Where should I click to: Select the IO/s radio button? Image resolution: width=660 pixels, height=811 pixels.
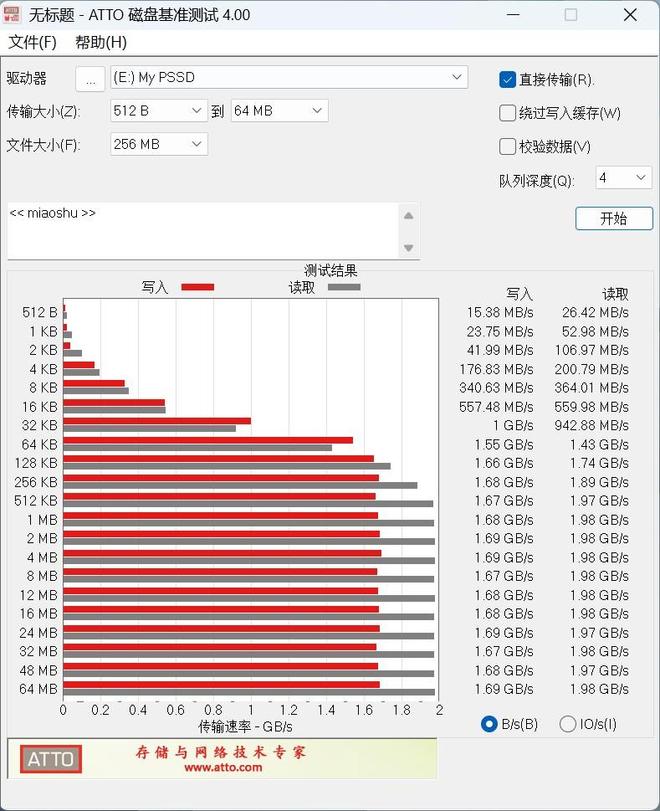coord(568,724)
